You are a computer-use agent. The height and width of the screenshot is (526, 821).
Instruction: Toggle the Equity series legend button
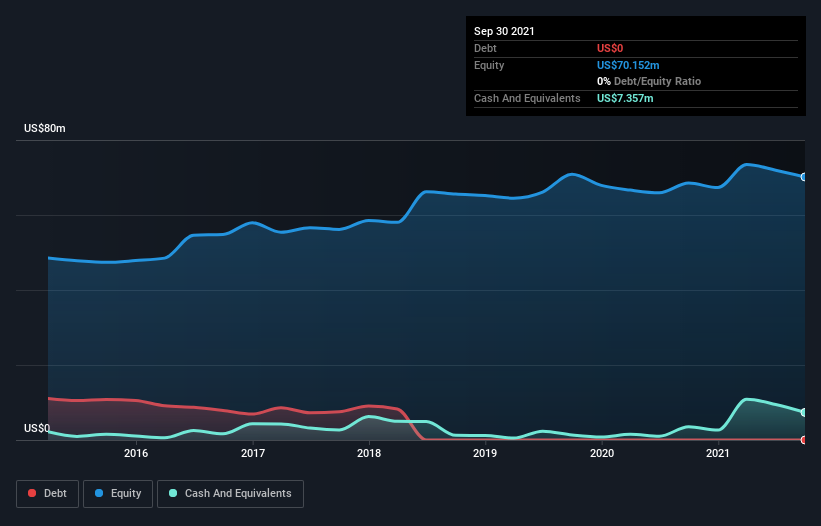tap(118, 494)
